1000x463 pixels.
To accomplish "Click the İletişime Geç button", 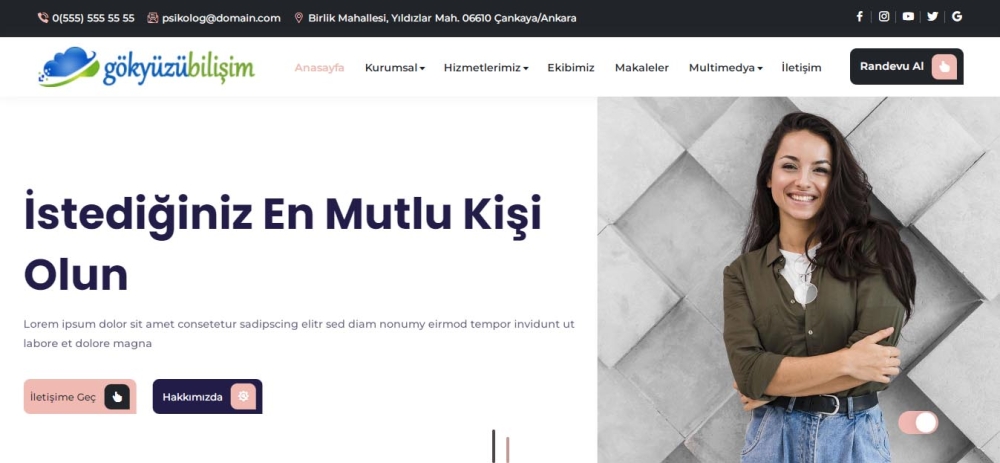I will [80, 397].
